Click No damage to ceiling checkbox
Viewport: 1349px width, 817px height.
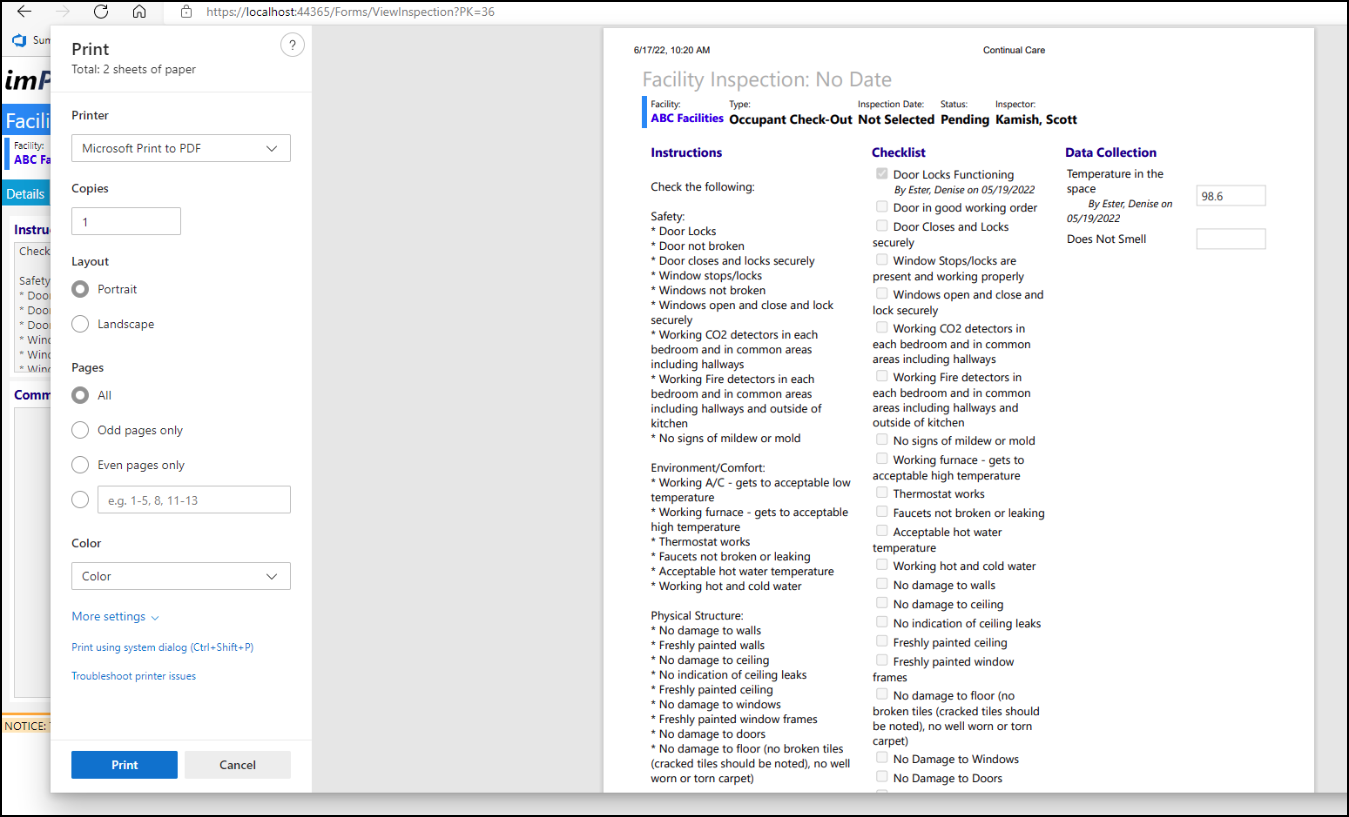882,603
